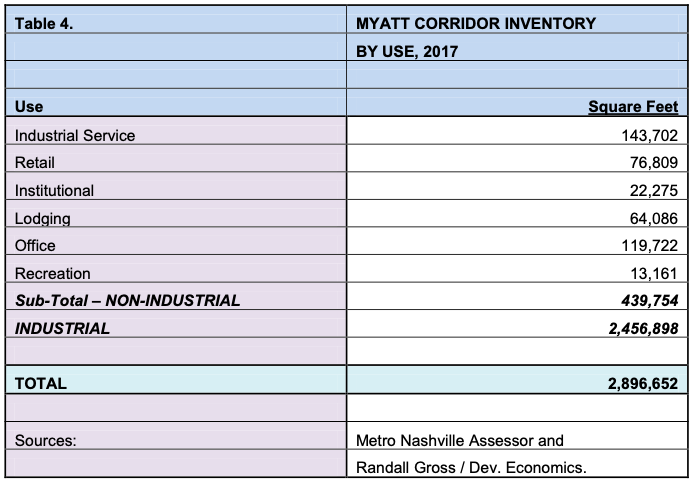This screenshot has width=695, height=484.
Task: Click the 'Recreation' row label
Action: coord(53,273)
